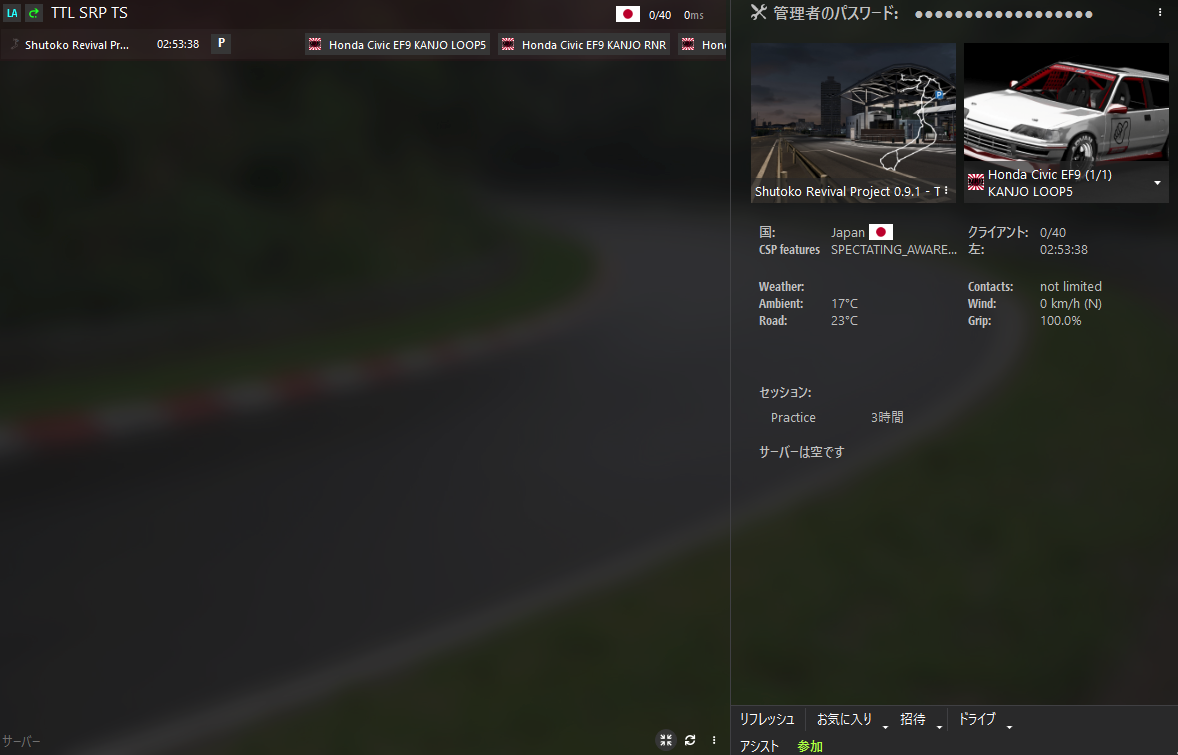The height and width of the screenshot is (755, 1178).
Task: Click the Grip value 100.0%
Action: [1060, 320]
